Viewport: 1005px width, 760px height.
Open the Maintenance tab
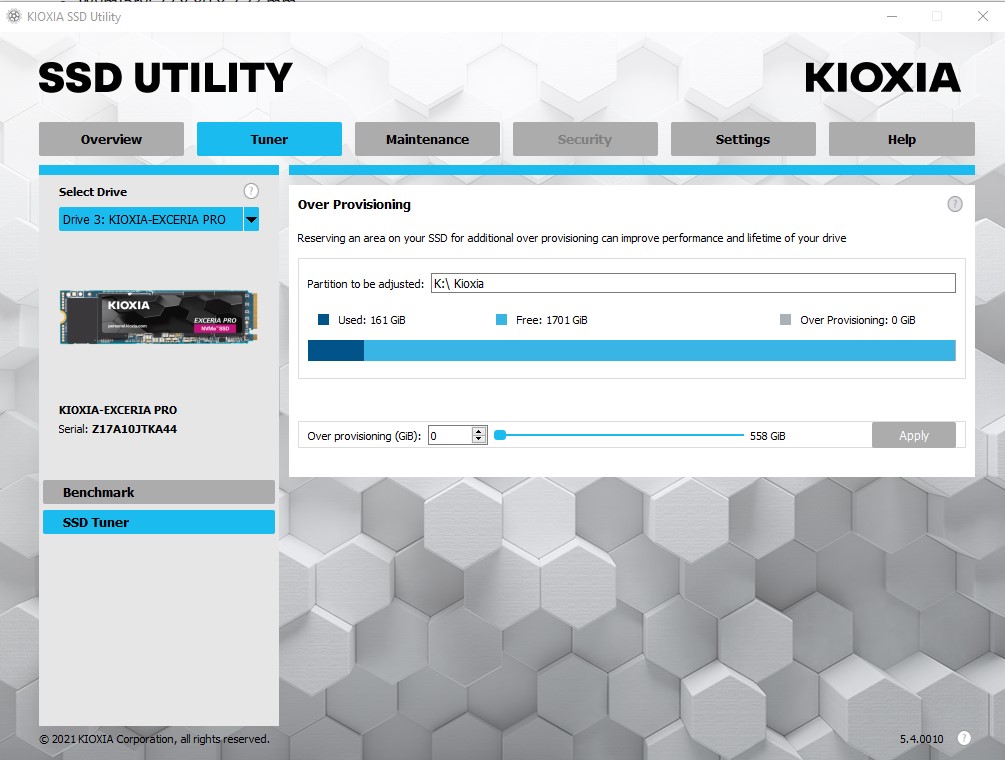coord(428,139)
